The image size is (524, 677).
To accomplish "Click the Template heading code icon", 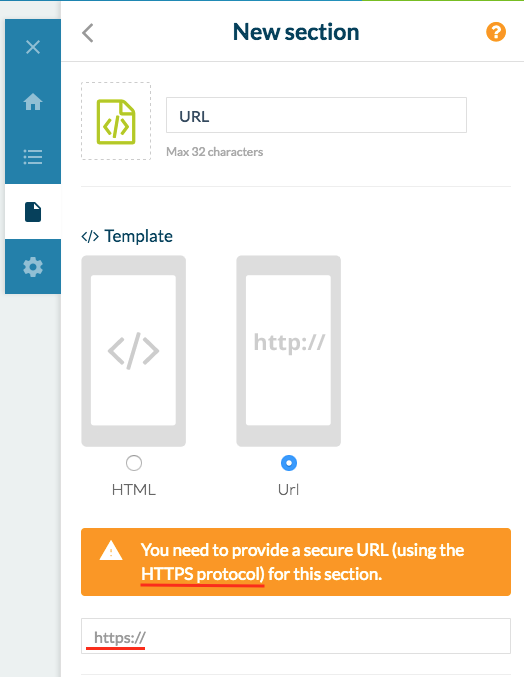I will [90, 237].
